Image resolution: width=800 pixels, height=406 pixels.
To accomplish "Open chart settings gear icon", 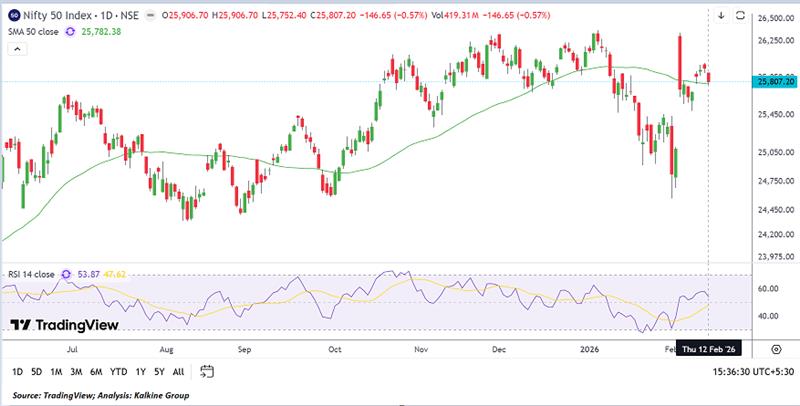I will [x=776, y=348].
